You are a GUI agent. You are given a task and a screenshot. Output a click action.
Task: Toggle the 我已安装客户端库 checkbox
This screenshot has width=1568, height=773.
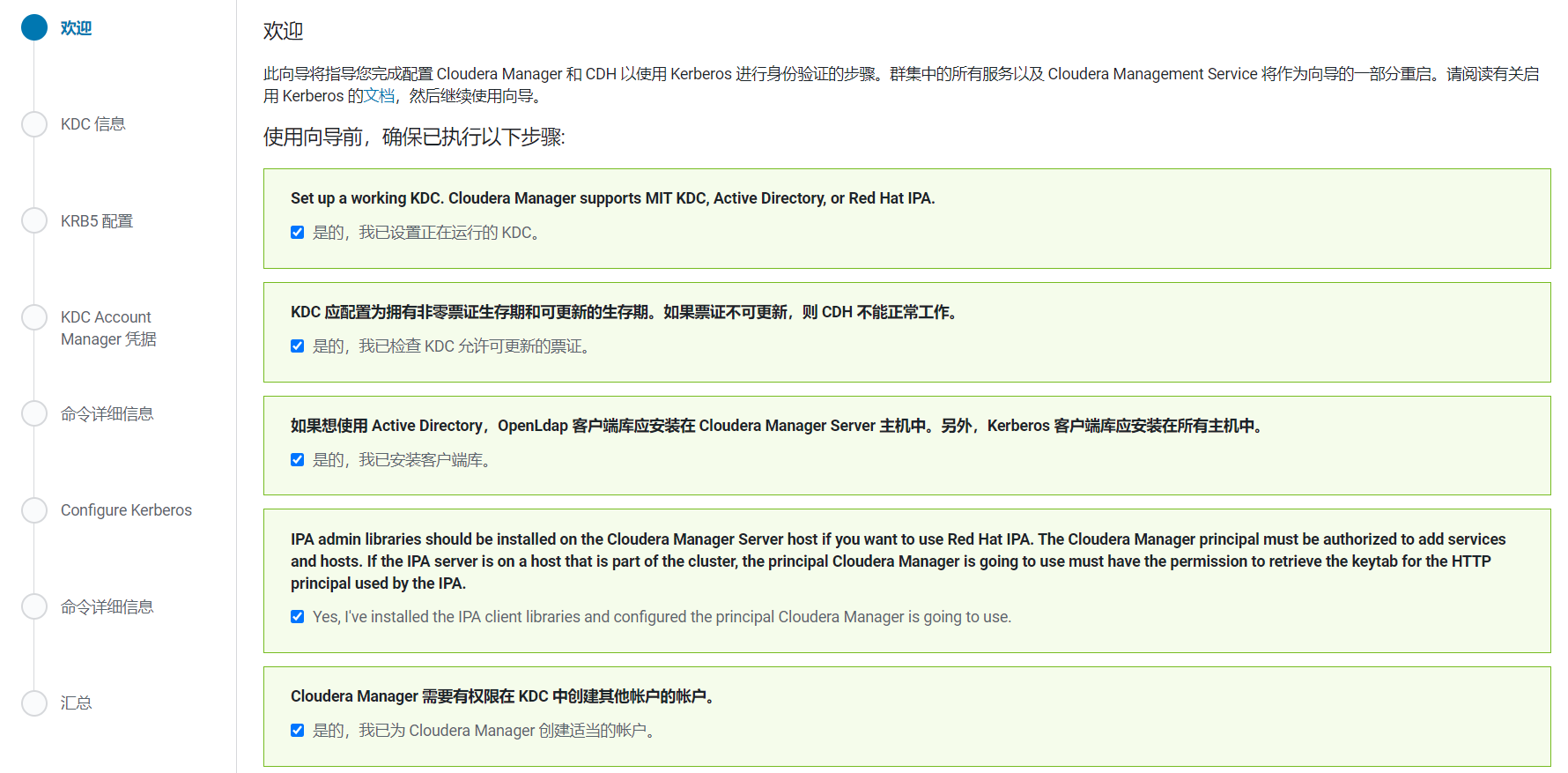click(x=298, y=460)
